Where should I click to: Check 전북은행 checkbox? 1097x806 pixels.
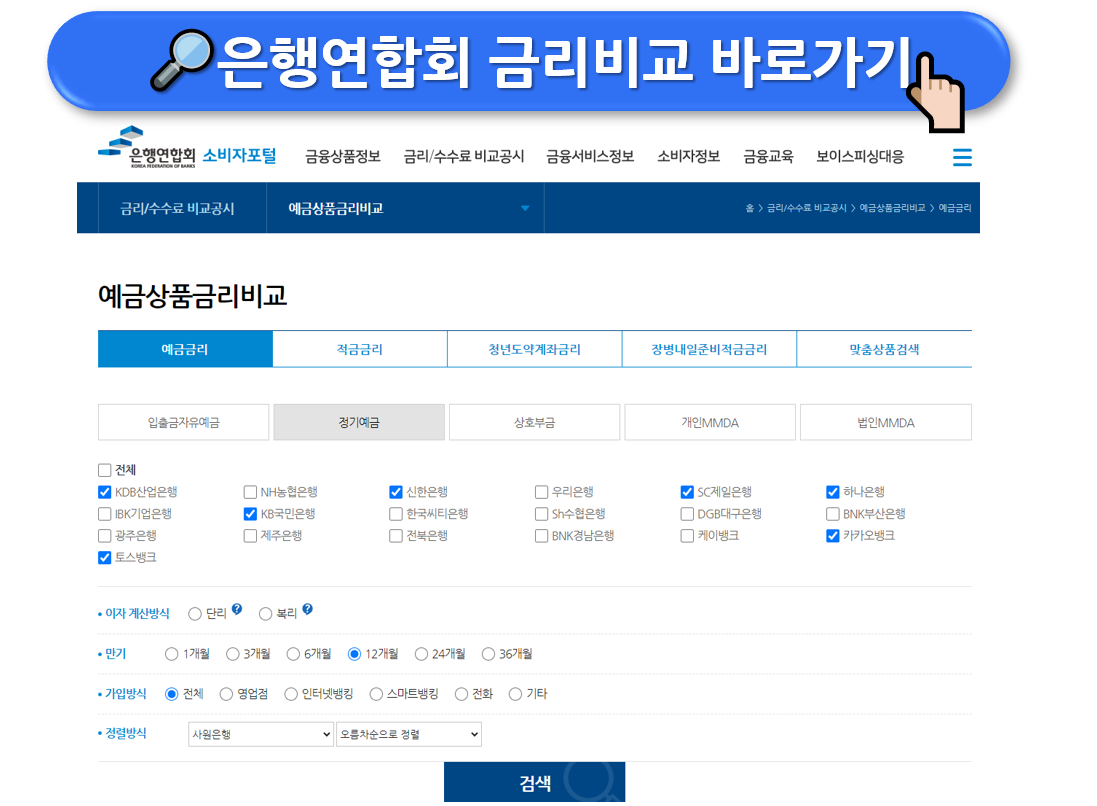tap(396, 536)
